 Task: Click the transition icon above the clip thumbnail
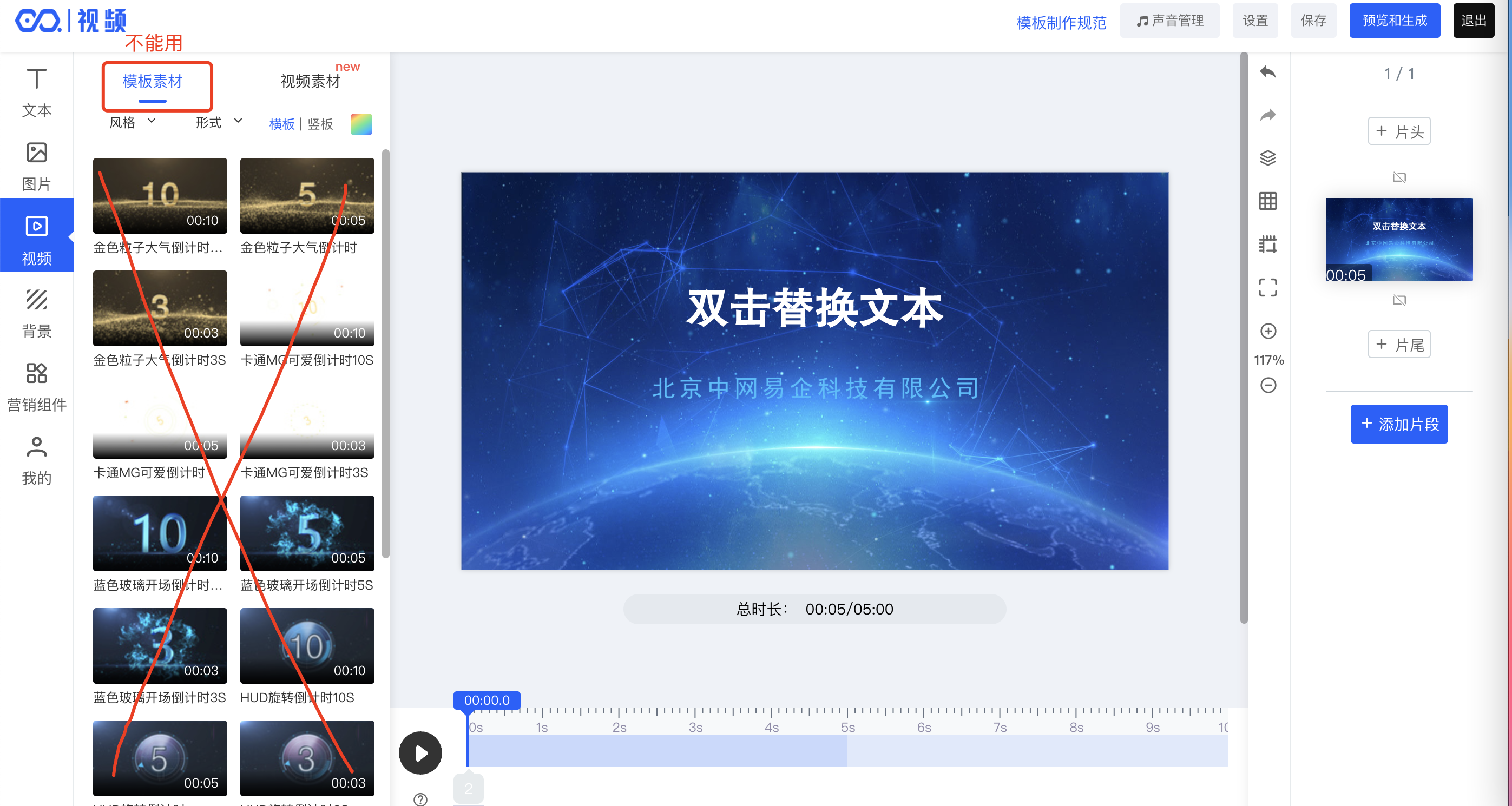coord(1399,177)
